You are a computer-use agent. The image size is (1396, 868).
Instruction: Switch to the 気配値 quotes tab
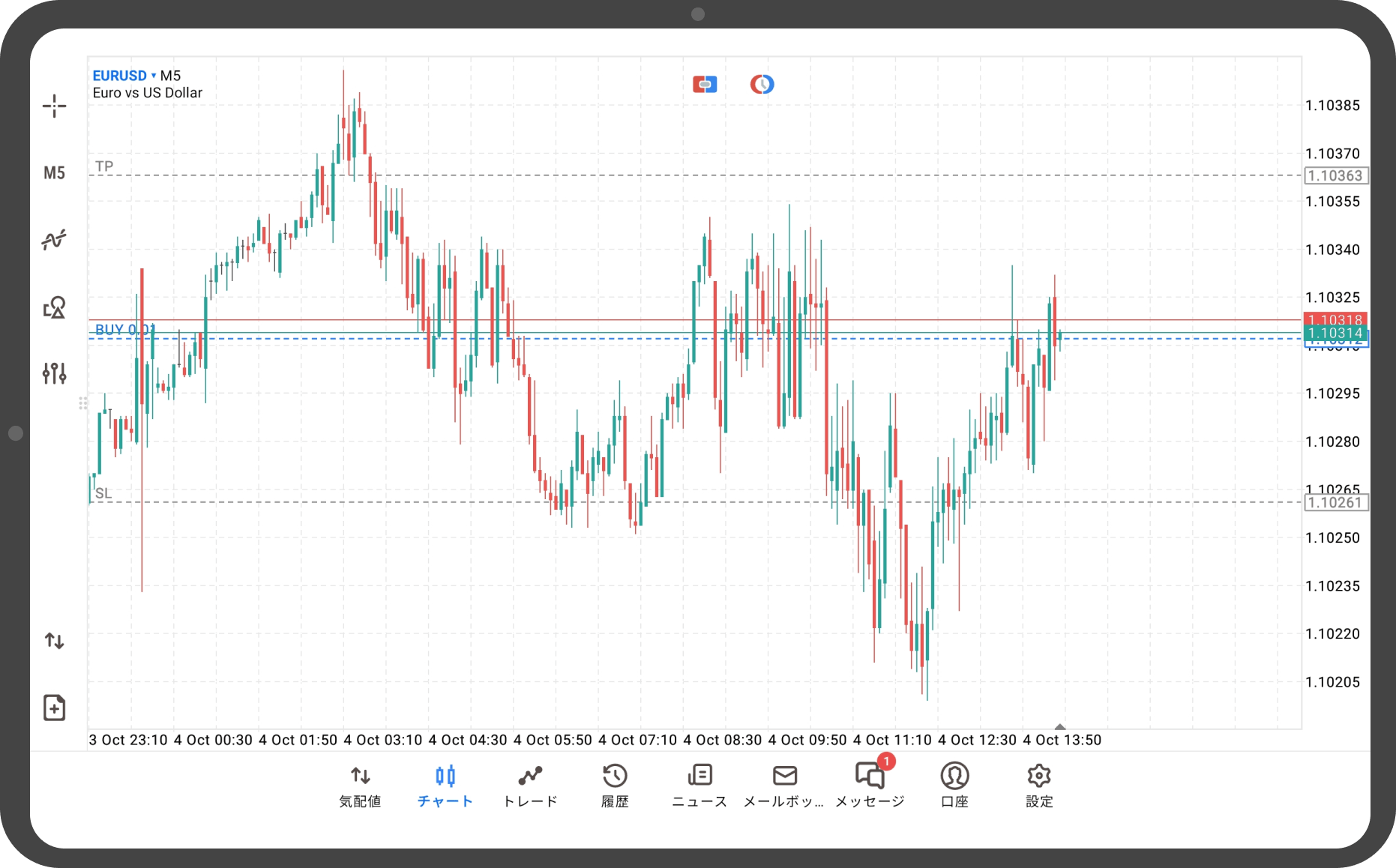point(361,786)
